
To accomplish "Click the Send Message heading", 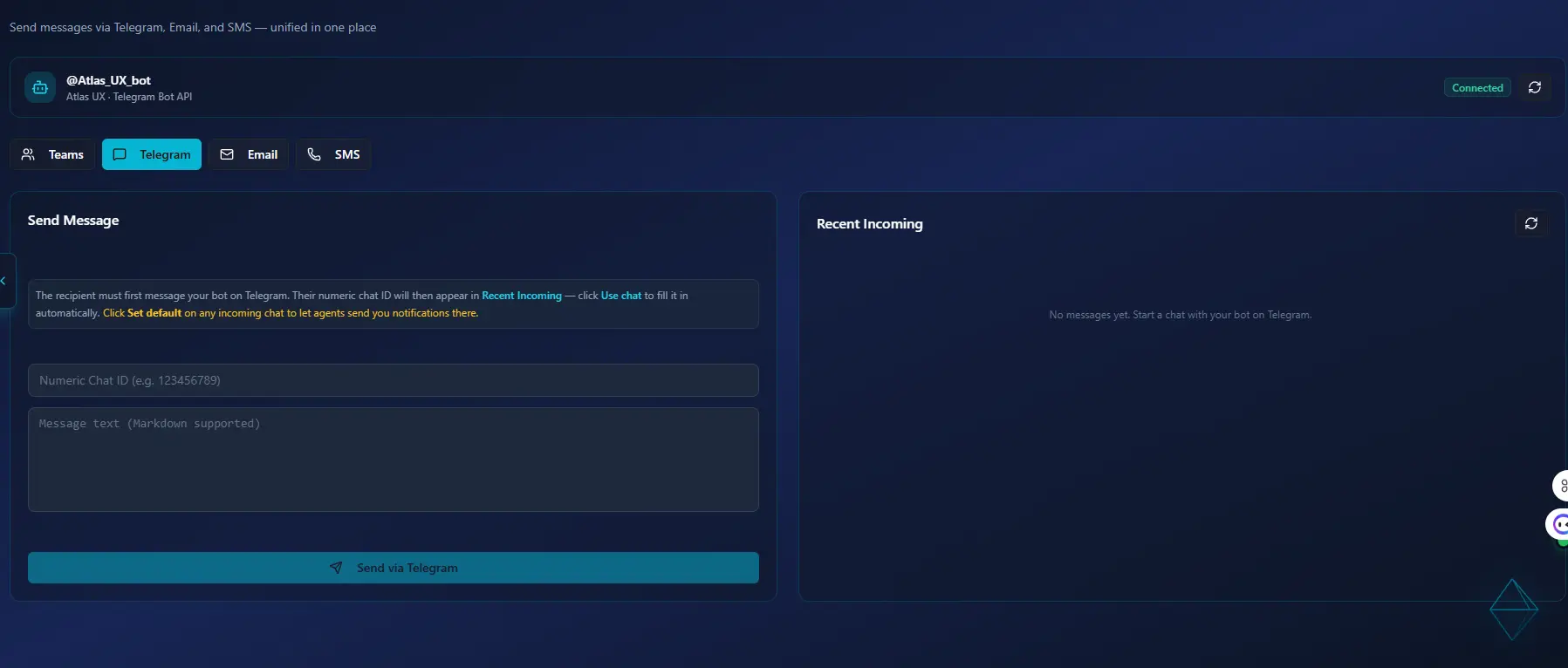I will [x=73, y=220].
